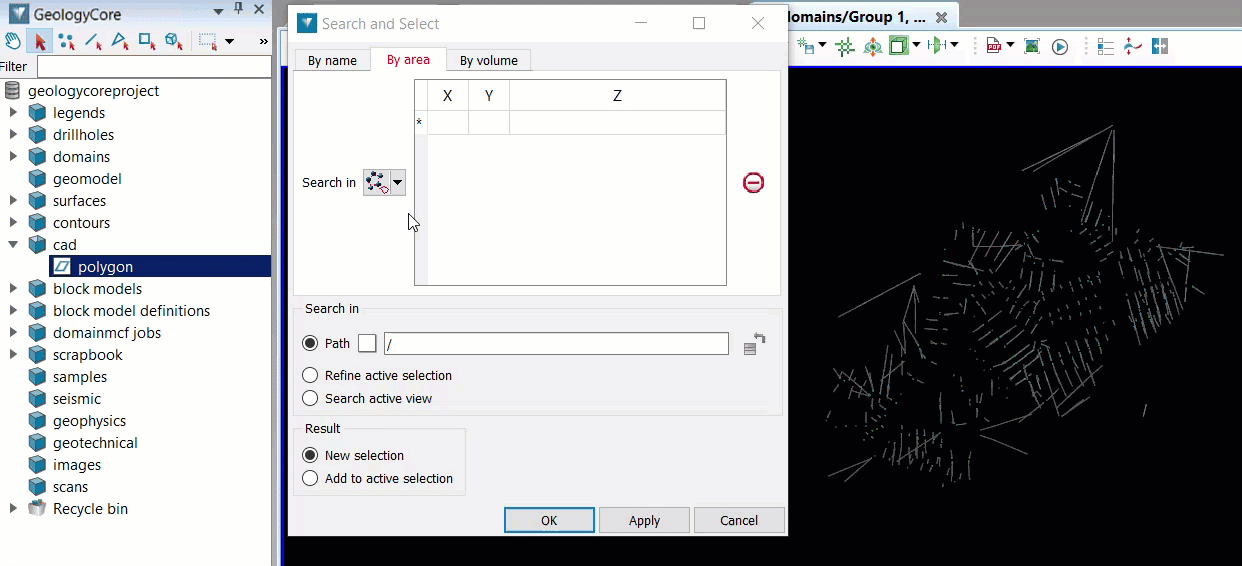
Task: Export view with the PDF icon
Action: tap(994, 46)
